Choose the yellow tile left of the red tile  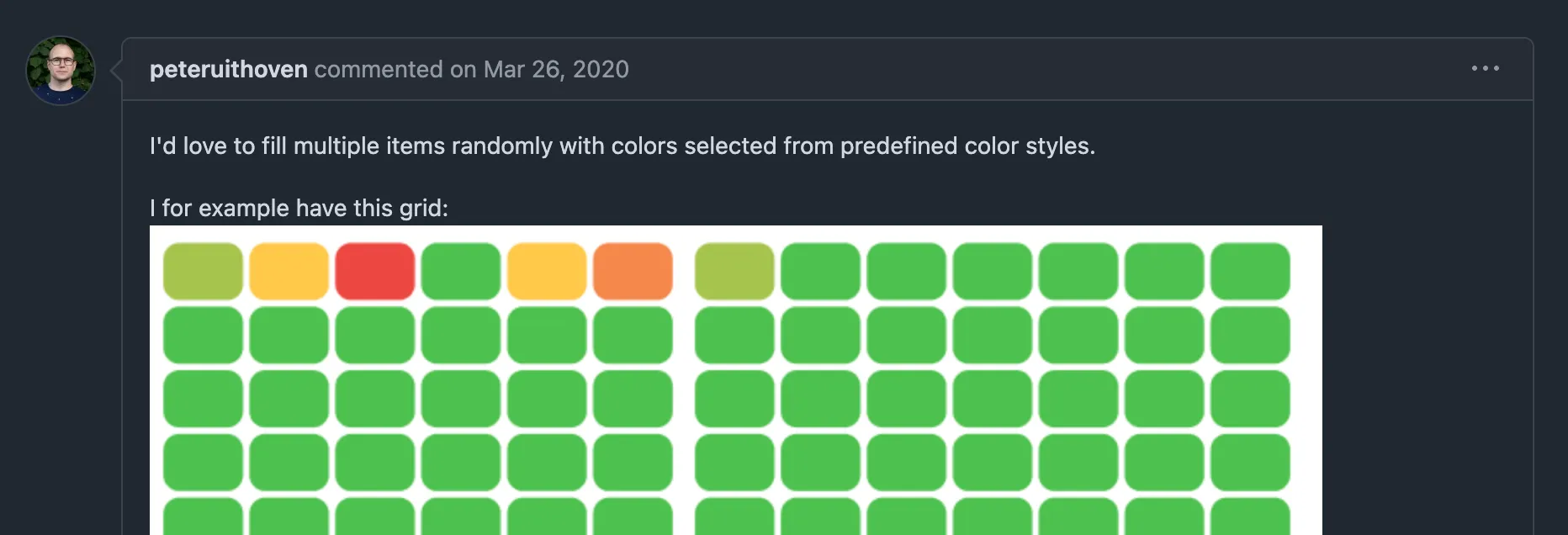(289, 272)
